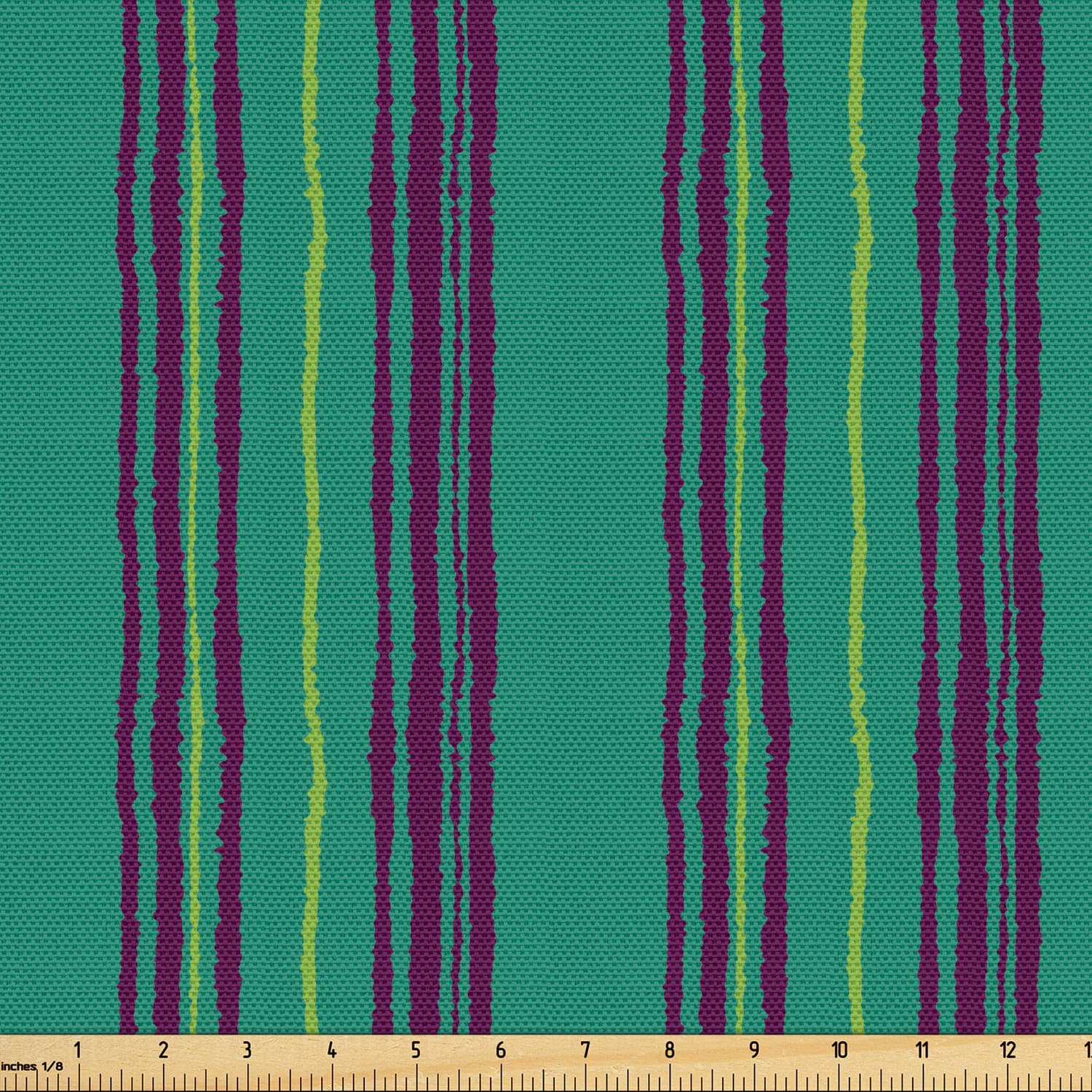Click the ruler number 9
1092x1092 pixels.
[753, 1050]
